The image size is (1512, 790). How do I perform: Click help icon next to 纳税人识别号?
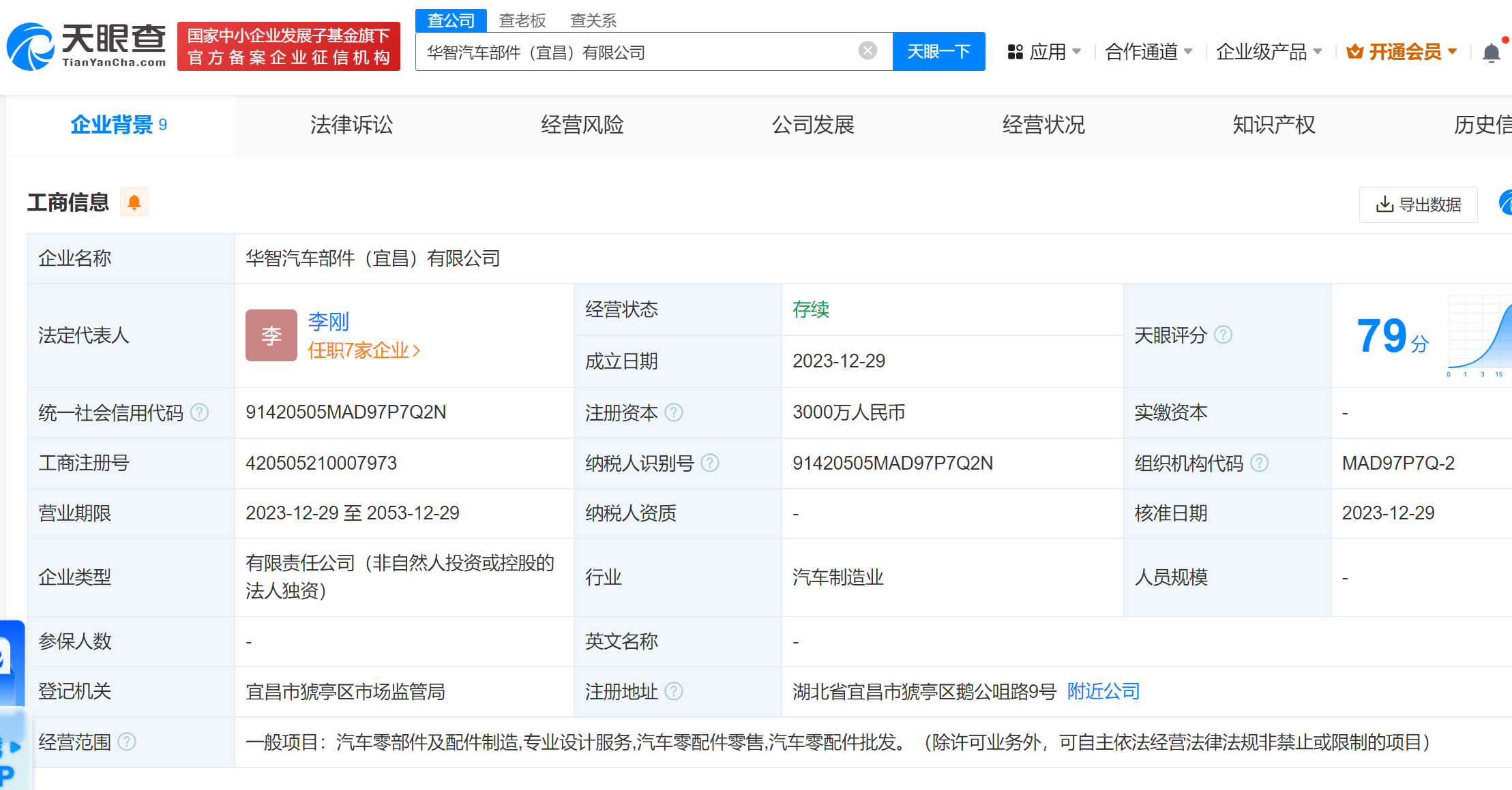710,463
